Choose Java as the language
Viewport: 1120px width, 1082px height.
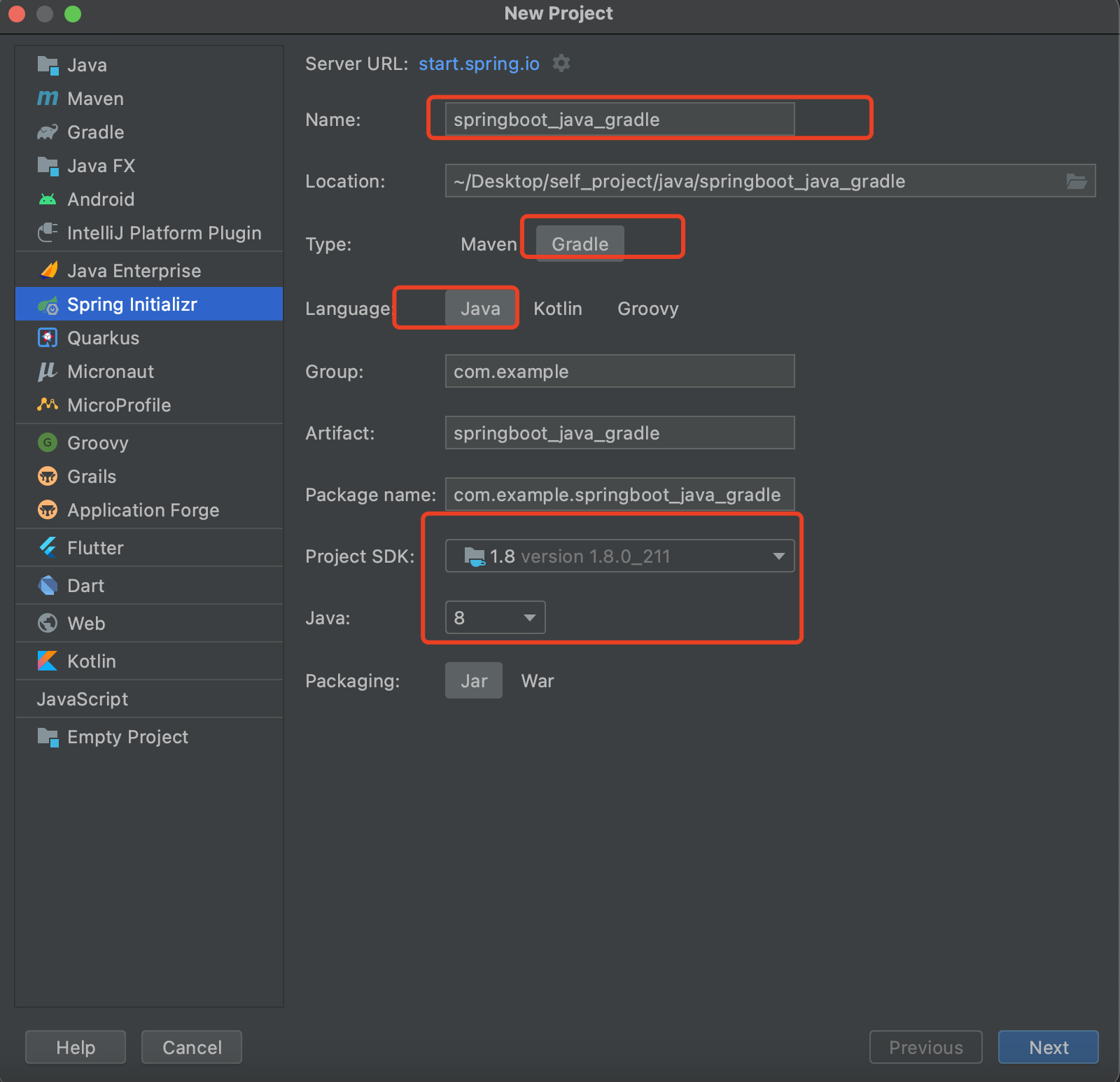coord(480,309)
